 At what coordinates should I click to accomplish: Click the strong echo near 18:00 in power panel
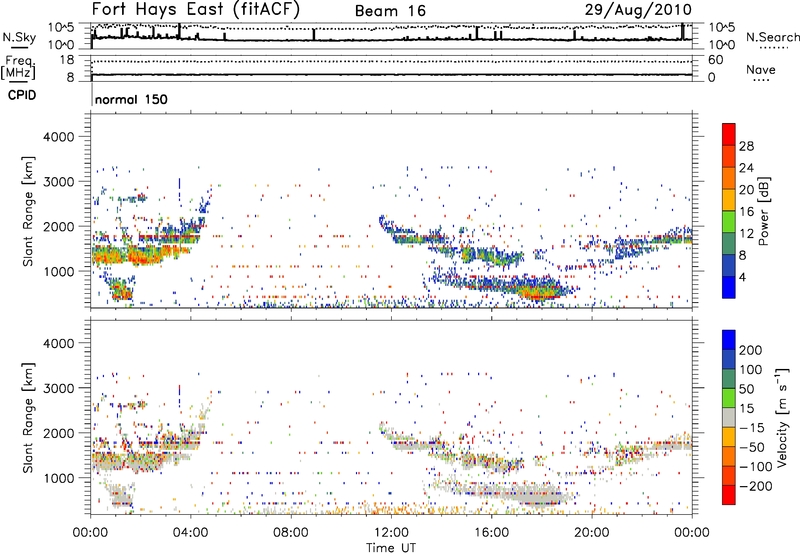click(x=538, y=293)
